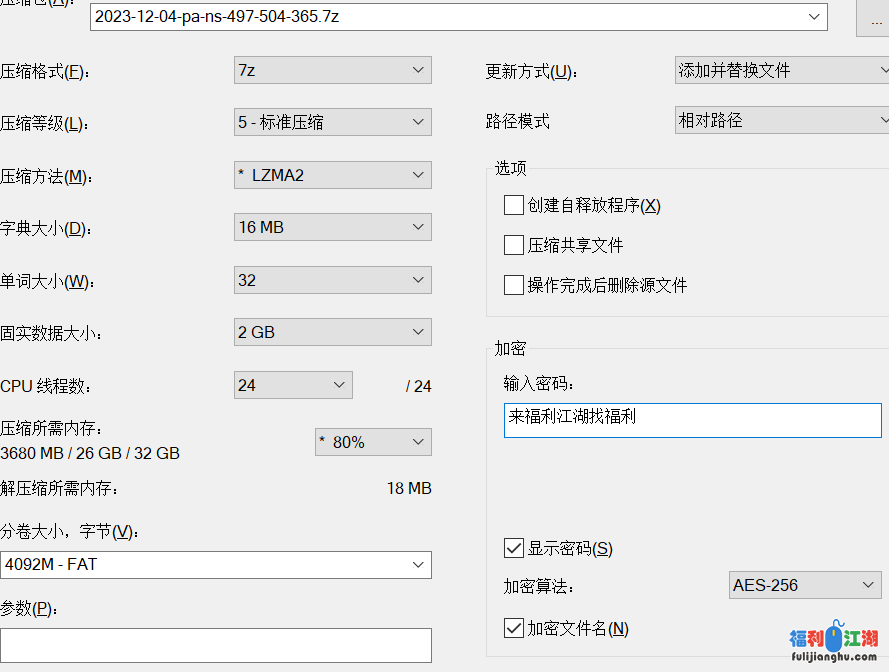Open the archive filename dropdown
Screen dimensions: 889x672
tap(815, 17)
